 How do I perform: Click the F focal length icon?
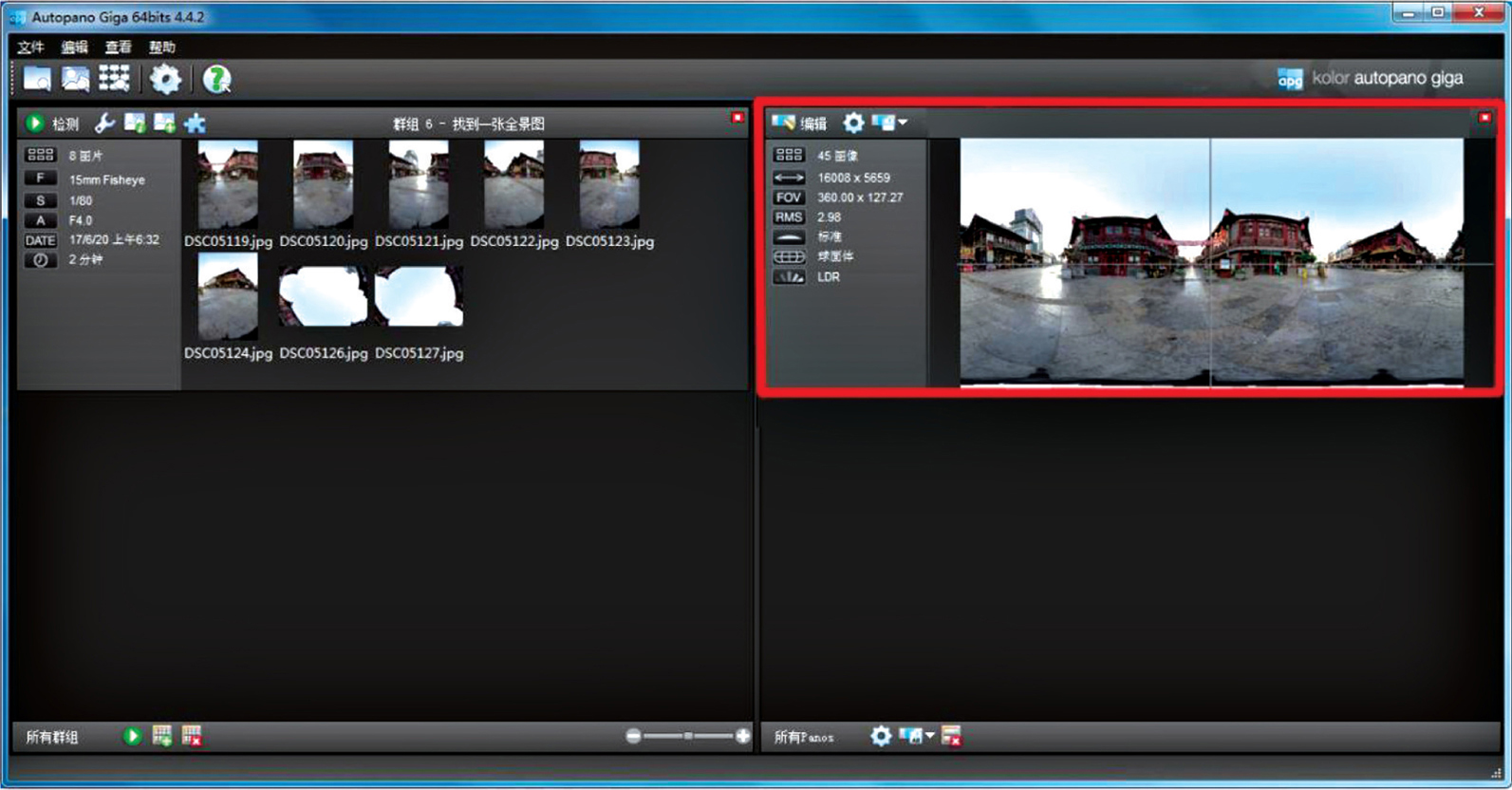click(x=40, y=179)
